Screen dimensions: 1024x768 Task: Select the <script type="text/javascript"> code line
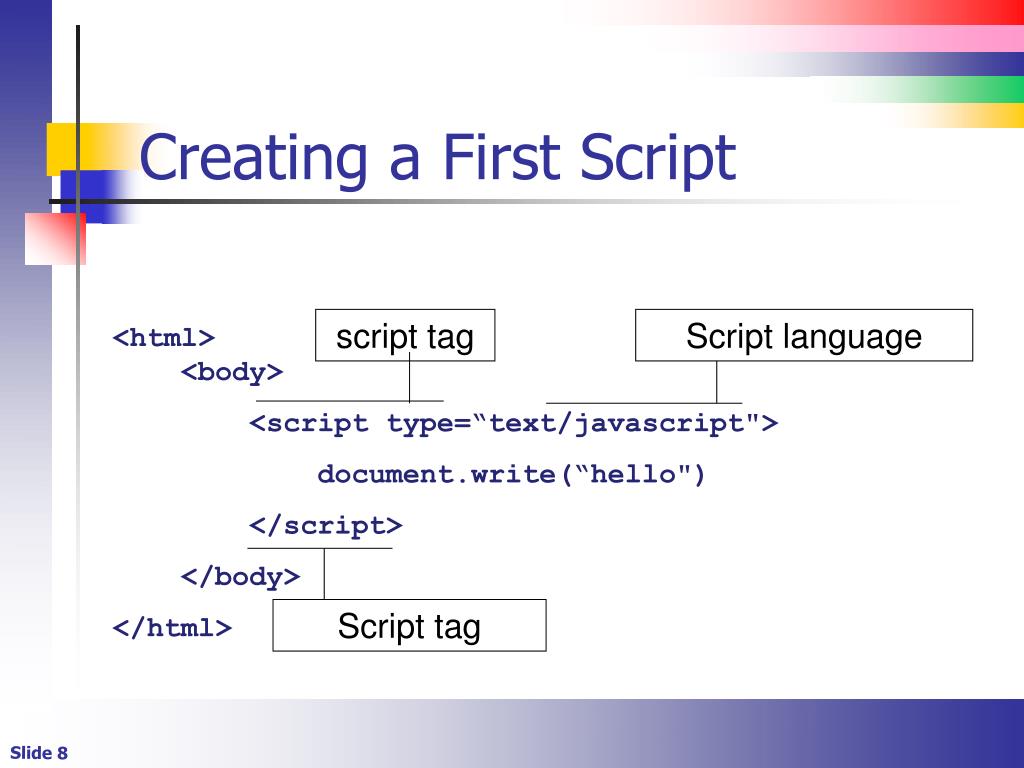tap(513, 424)
